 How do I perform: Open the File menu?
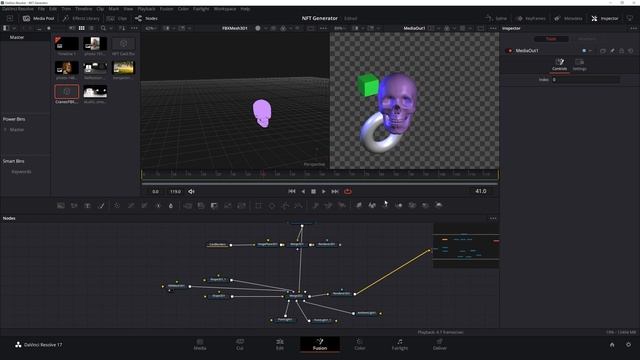pyautogui.click(x=41, y=9)
